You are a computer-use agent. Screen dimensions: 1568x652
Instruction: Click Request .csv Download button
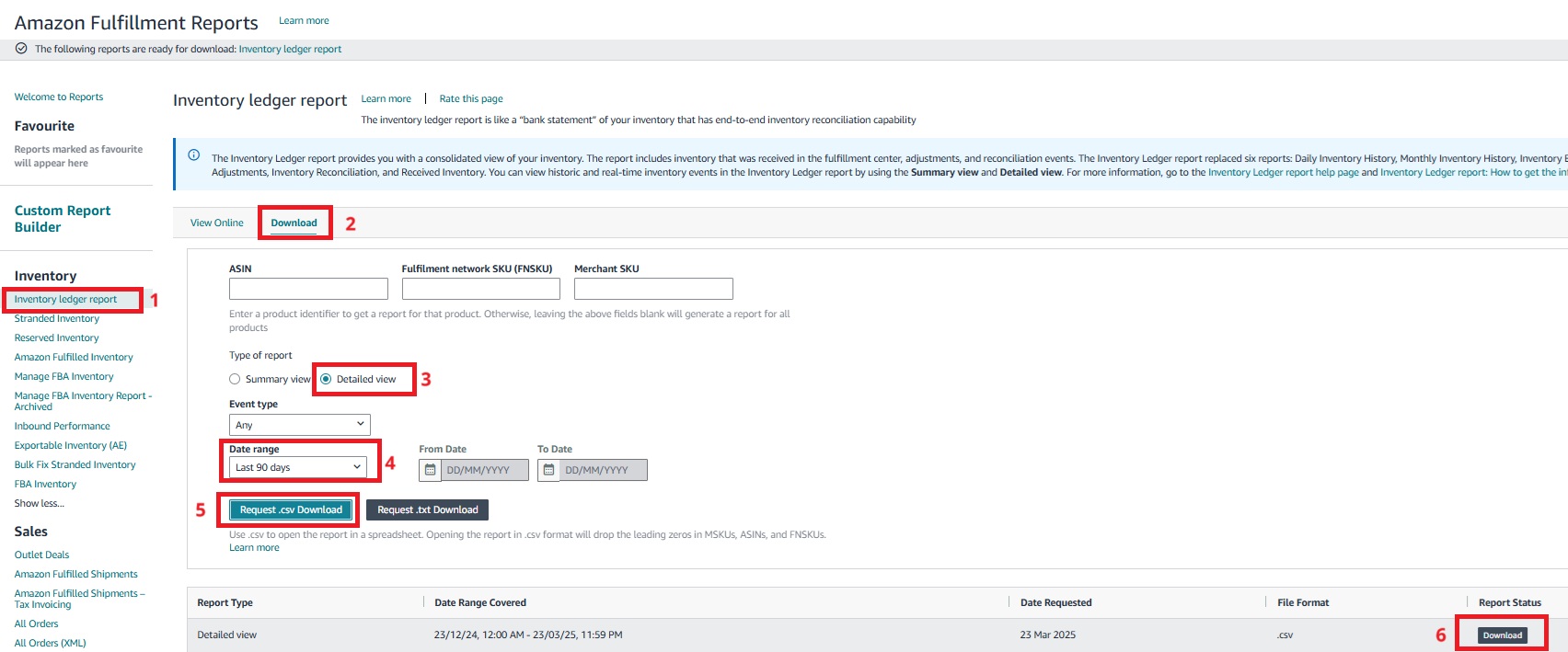tap(291, 509)
